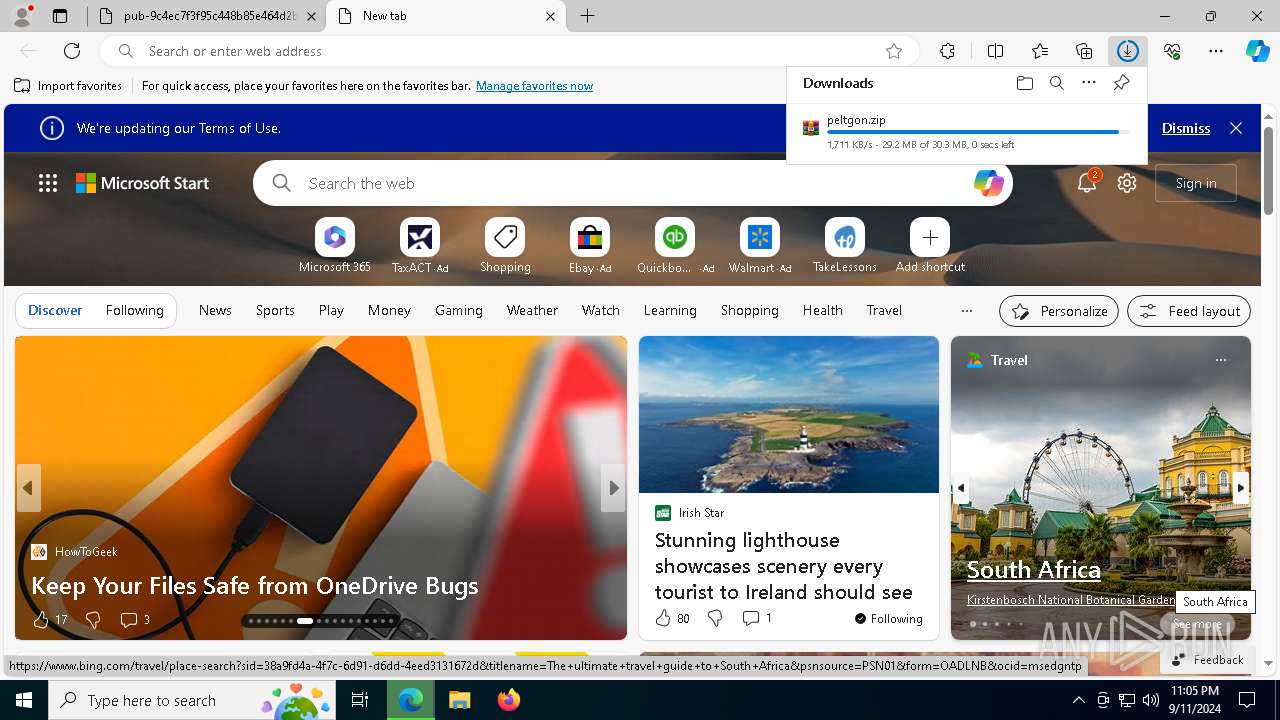The image size is (1280, 720).
Task: Like the lighthouse article
Action: click(663, 619)
